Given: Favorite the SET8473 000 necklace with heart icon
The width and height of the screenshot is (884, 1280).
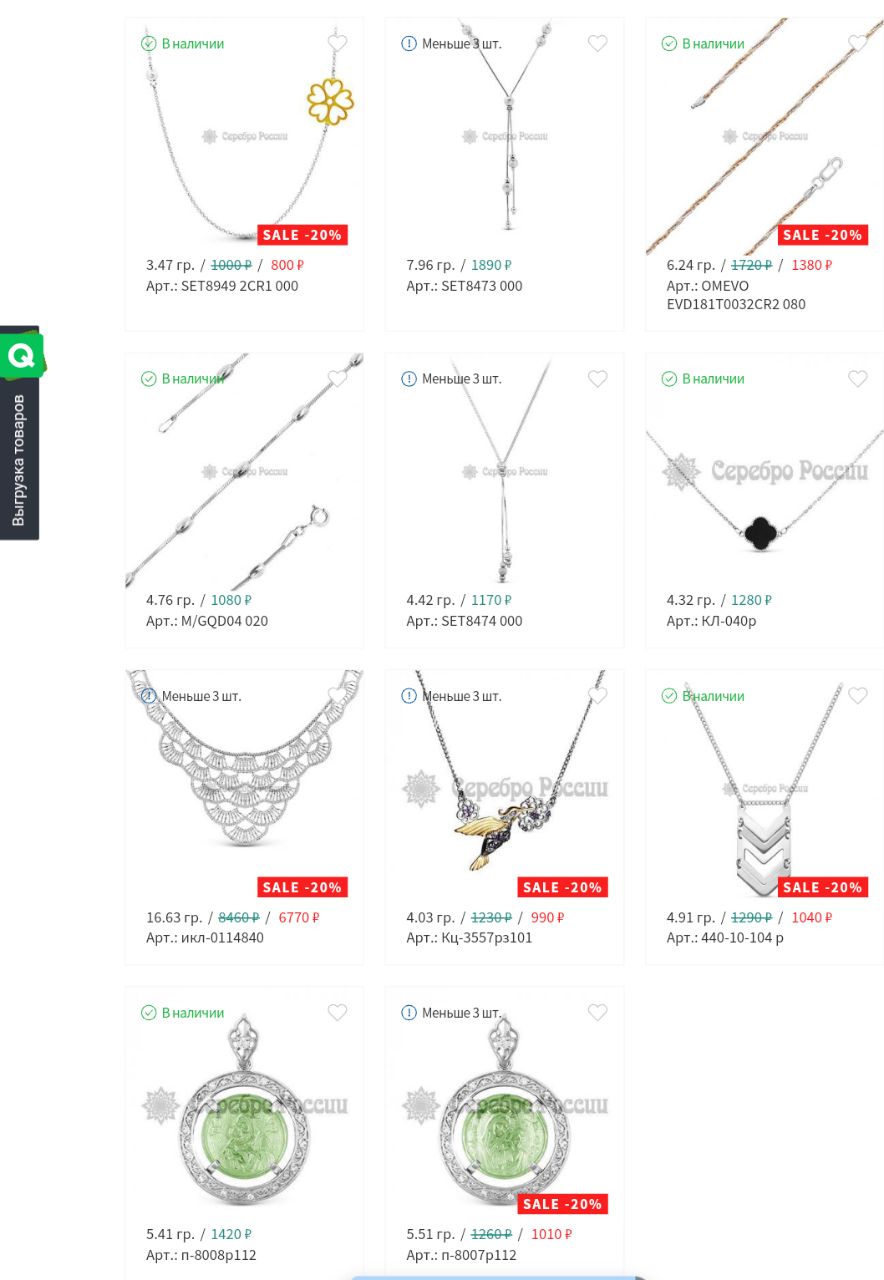Looking at the screenshot, I should point(597,43).
